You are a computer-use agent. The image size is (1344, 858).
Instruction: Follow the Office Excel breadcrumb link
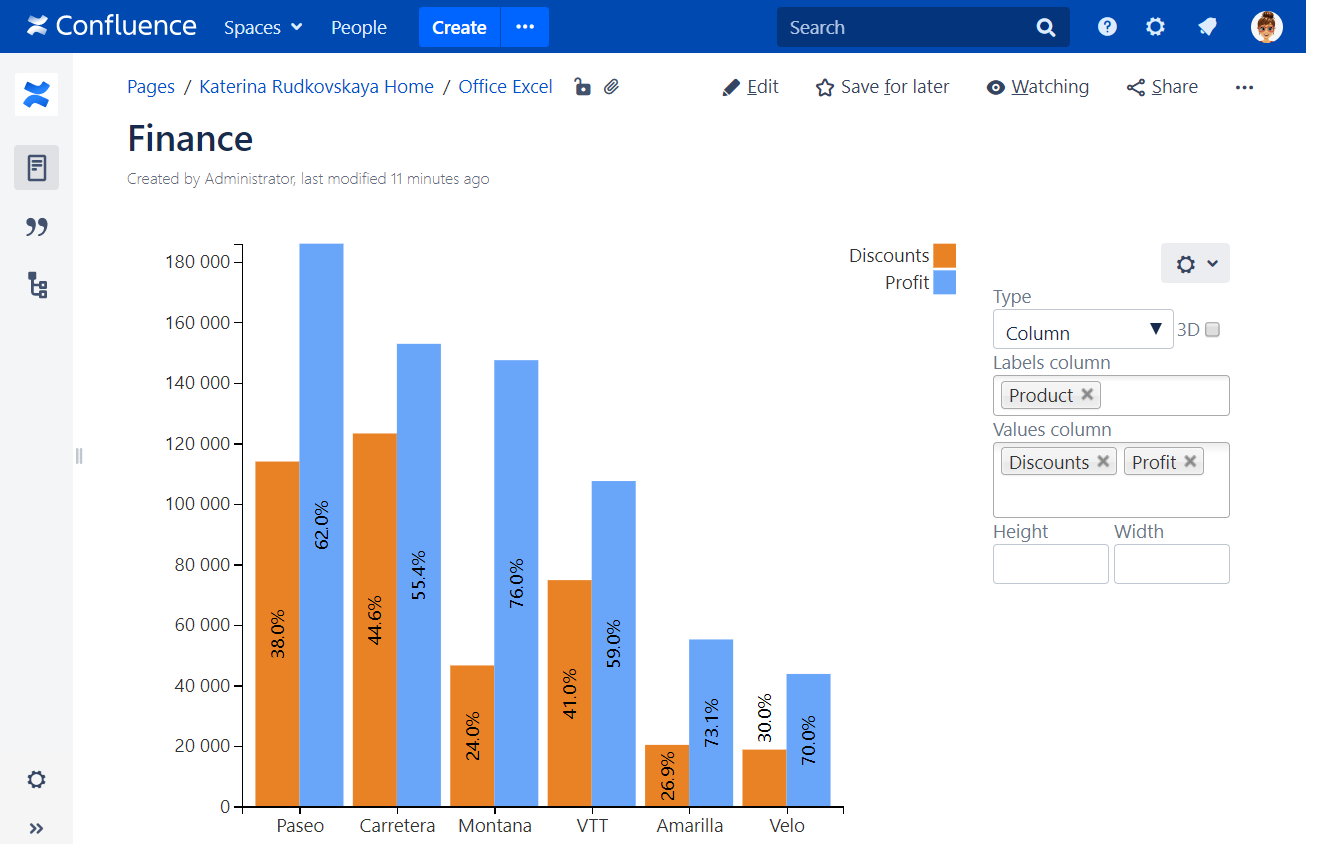point(505,87)
